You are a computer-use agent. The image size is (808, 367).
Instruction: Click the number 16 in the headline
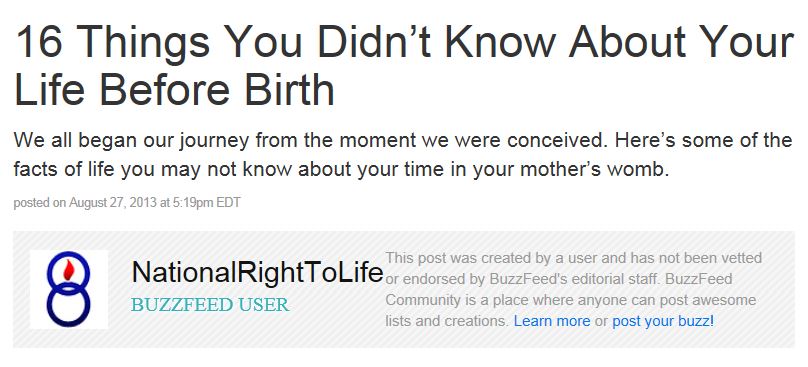40,42
